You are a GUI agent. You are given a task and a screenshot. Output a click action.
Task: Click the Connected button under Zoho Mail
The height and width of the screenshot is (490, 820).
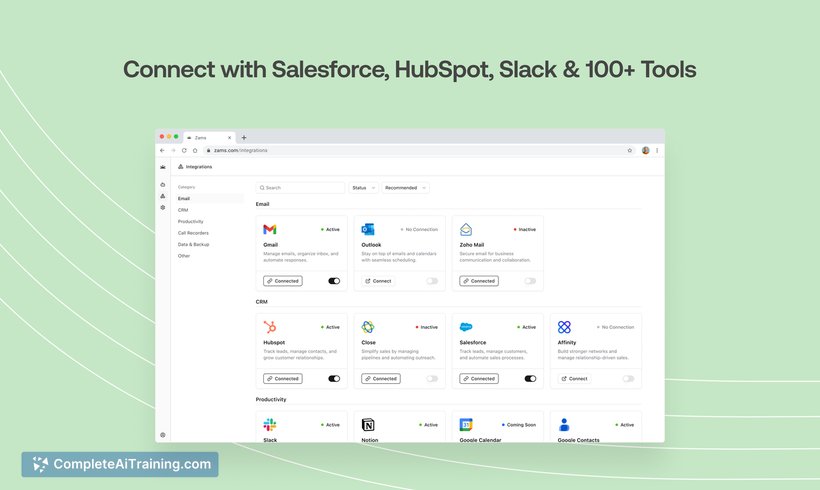(x=479, y=281)
